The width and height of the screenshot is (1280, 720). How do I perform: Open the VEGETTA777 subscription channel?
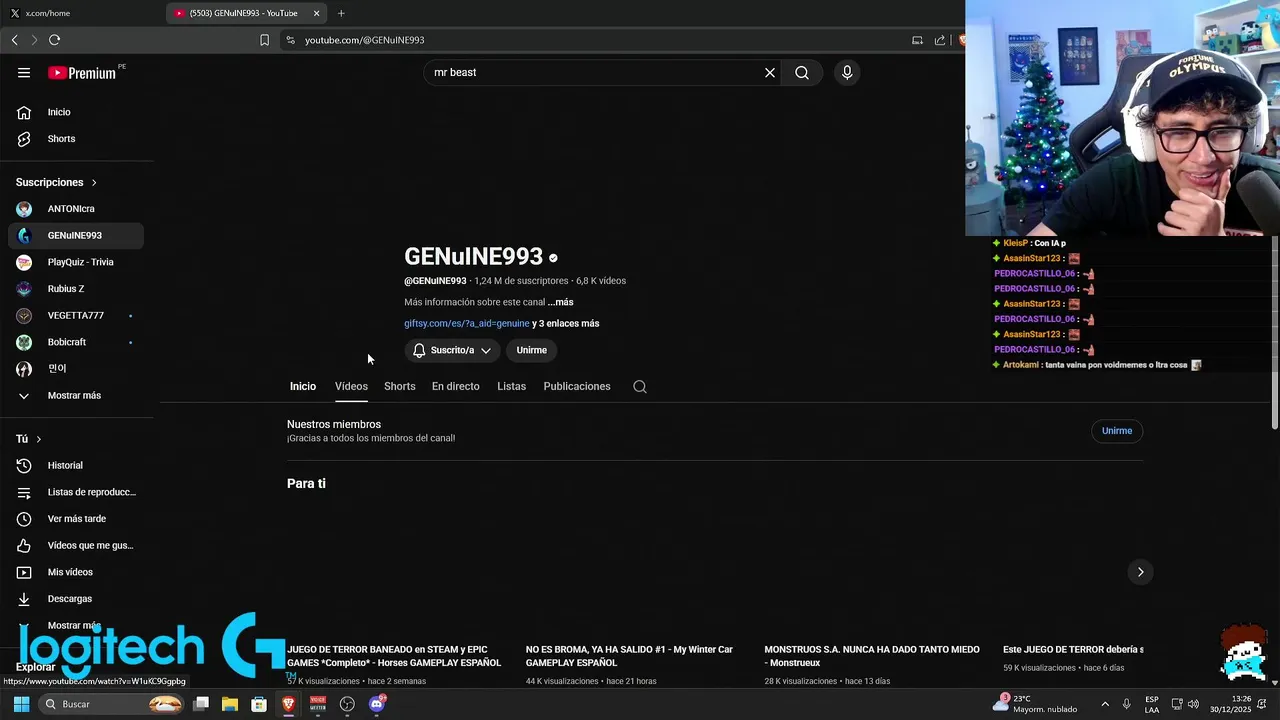pyautogui.click(x=76, y=316)
